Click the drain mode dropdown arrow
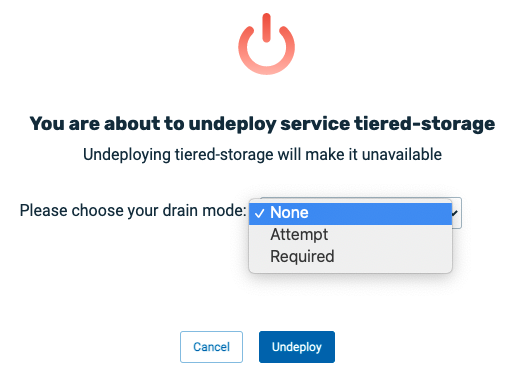 pos(455,213)
